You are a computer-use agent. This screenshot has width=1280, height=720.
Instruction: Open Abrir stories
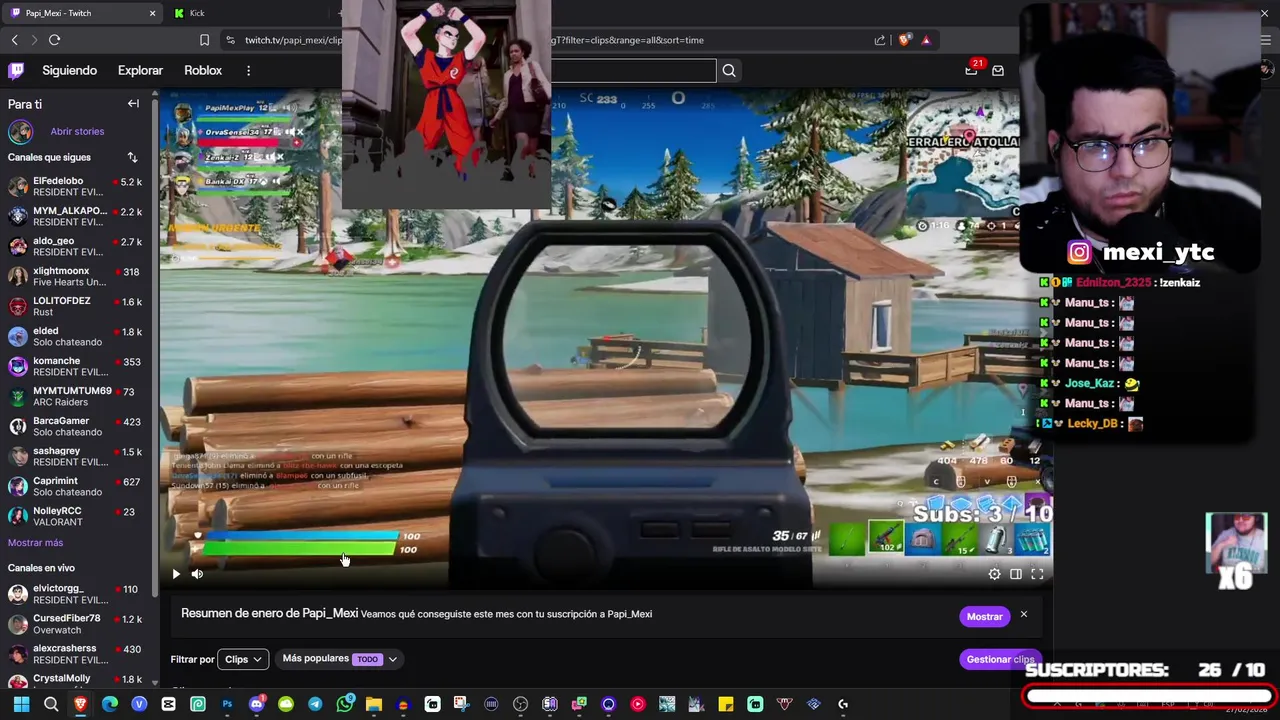[x=77, y=131]
